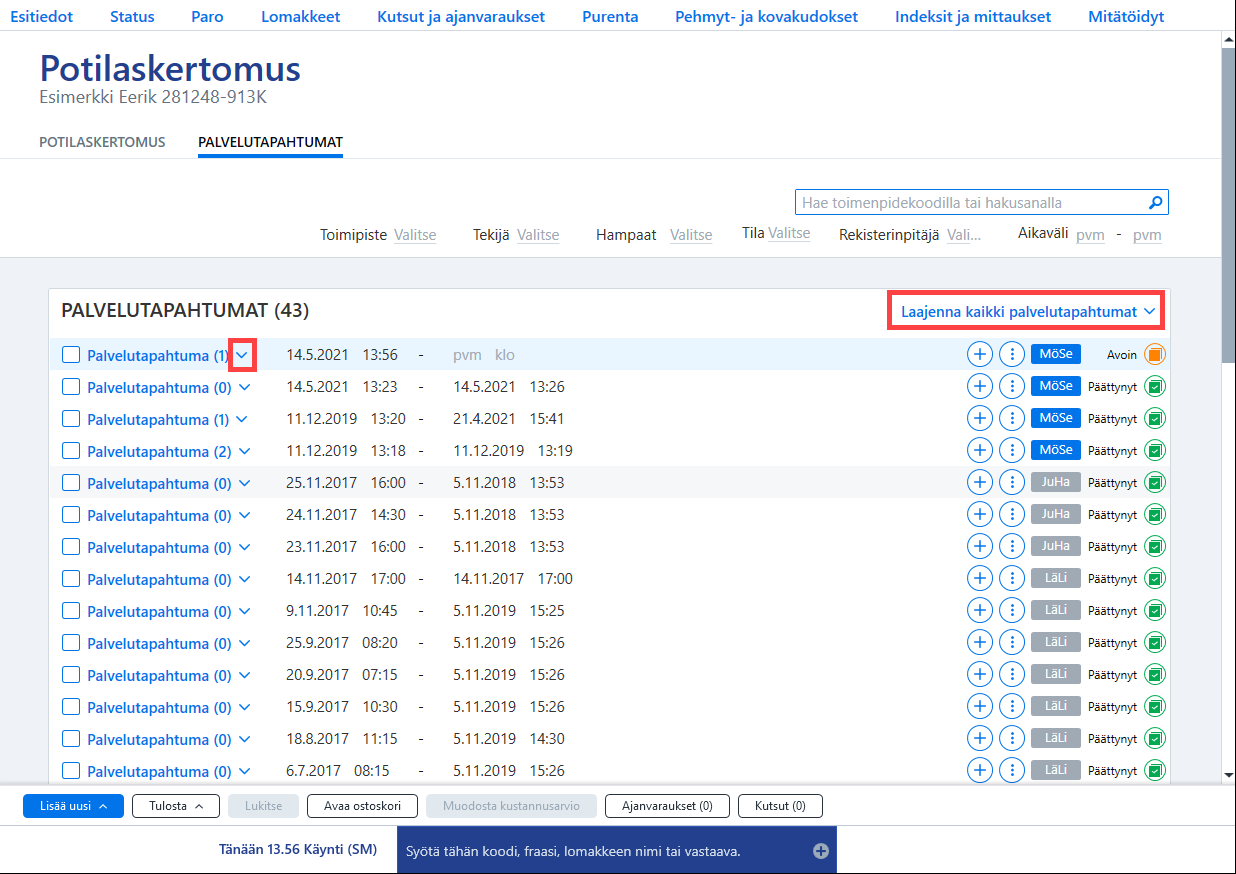
Task: Open the Purenta menu
Action: click(610, 17)
